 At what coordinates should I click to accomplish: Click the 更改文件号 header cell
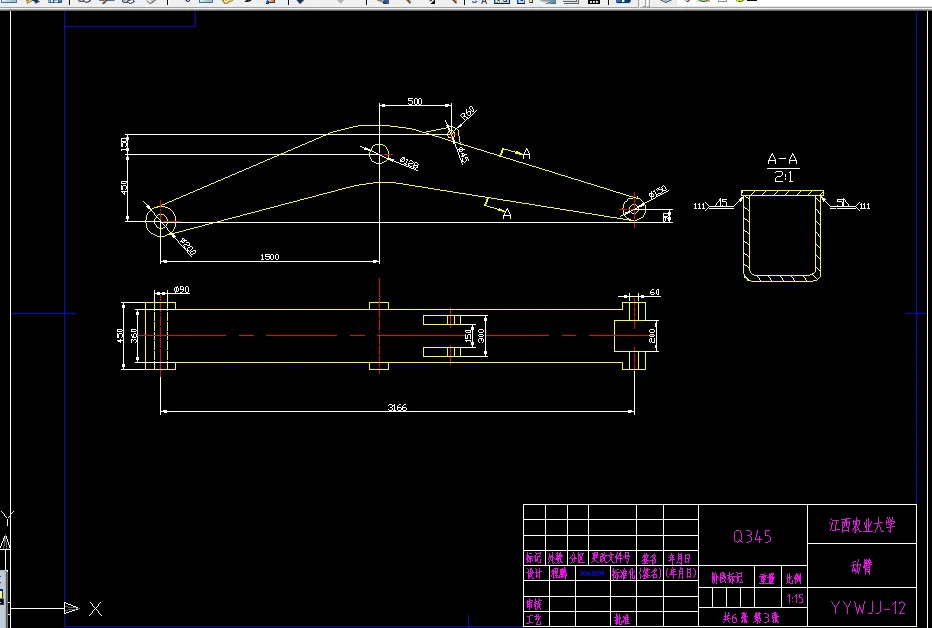pos(610,558)
